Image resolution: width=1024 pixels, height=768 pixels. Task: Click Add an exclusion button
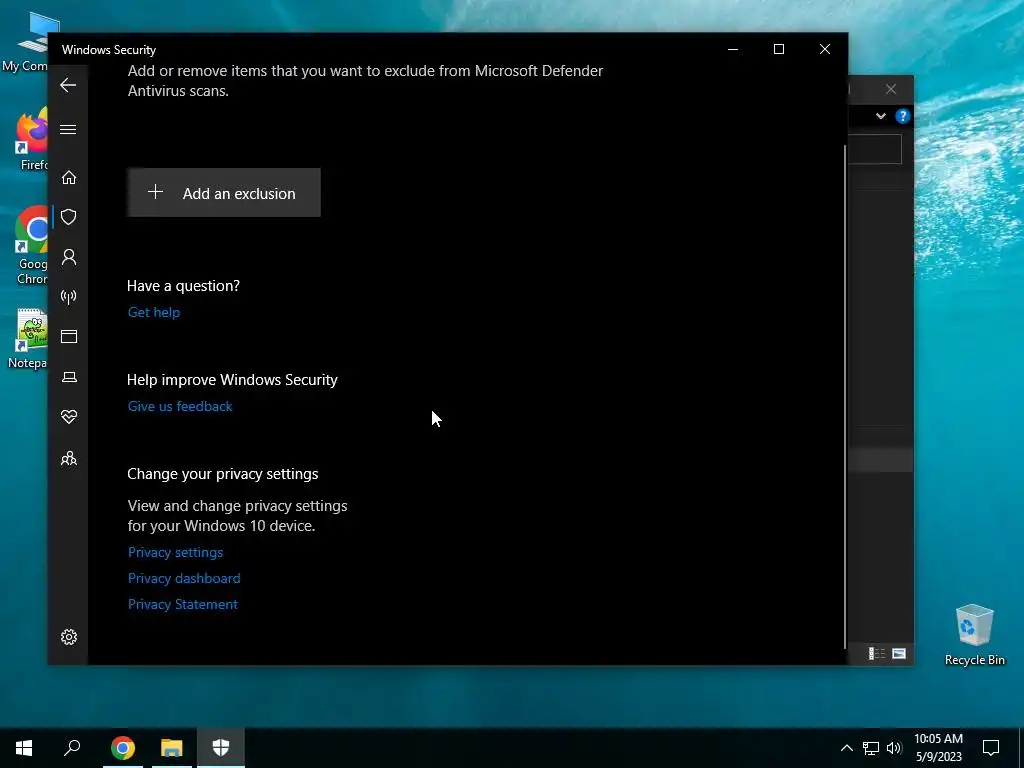[x=224, y=193]
